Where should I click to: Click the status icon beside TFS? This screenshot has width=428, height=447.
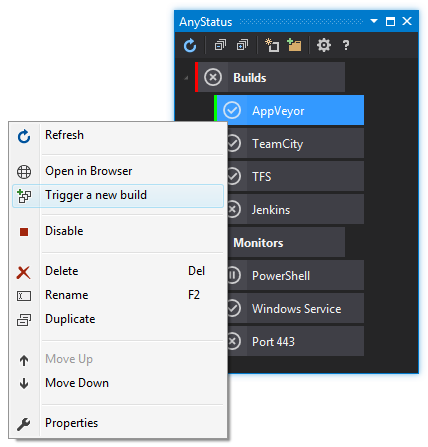point(234,176)
